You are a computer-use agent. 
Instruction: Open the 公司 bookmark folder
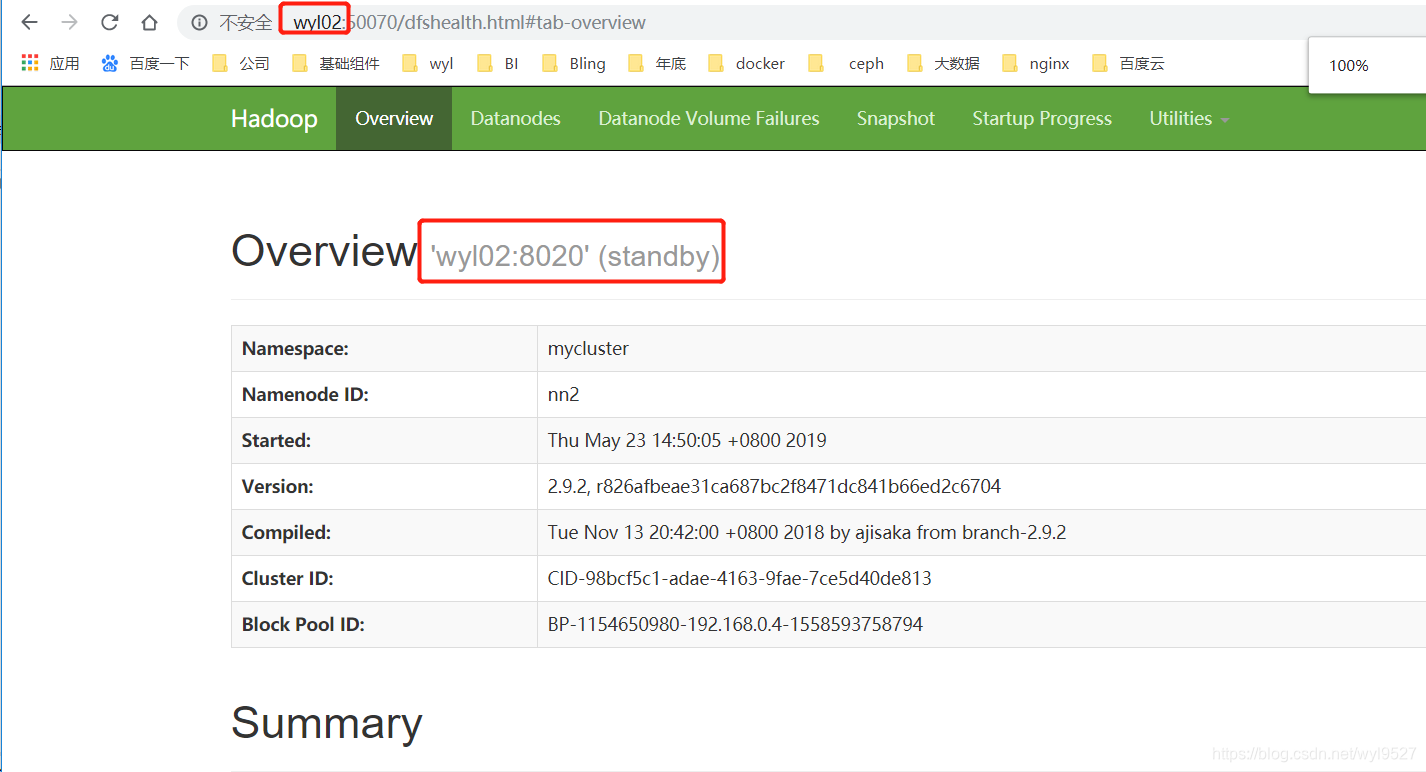[x=241, y=63]
